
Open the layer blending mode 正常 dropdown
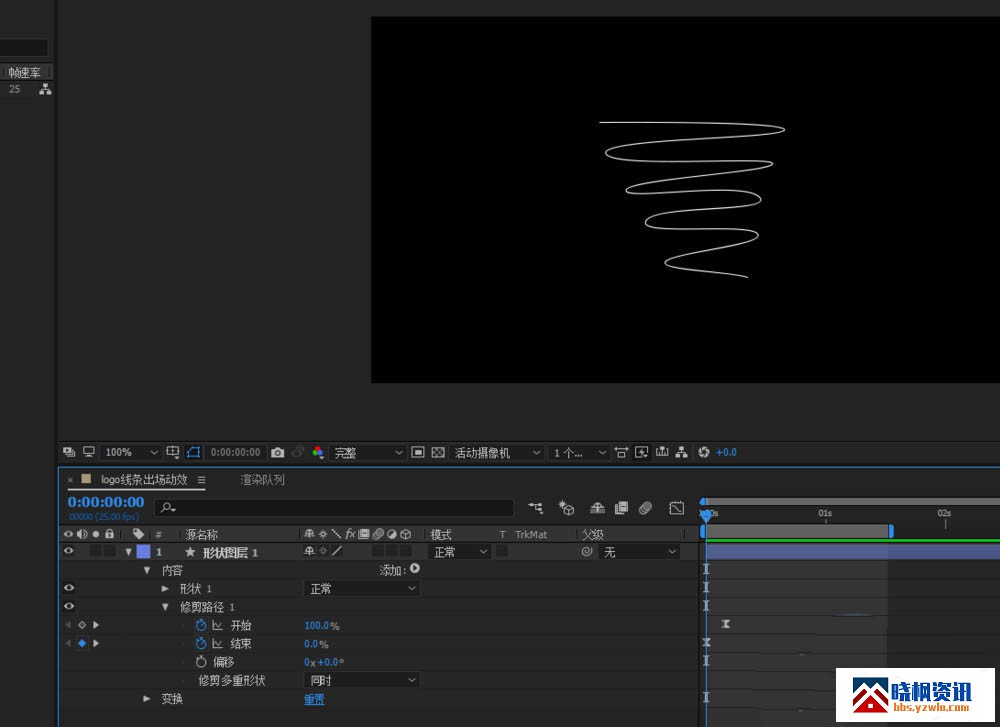pos(460,552)
